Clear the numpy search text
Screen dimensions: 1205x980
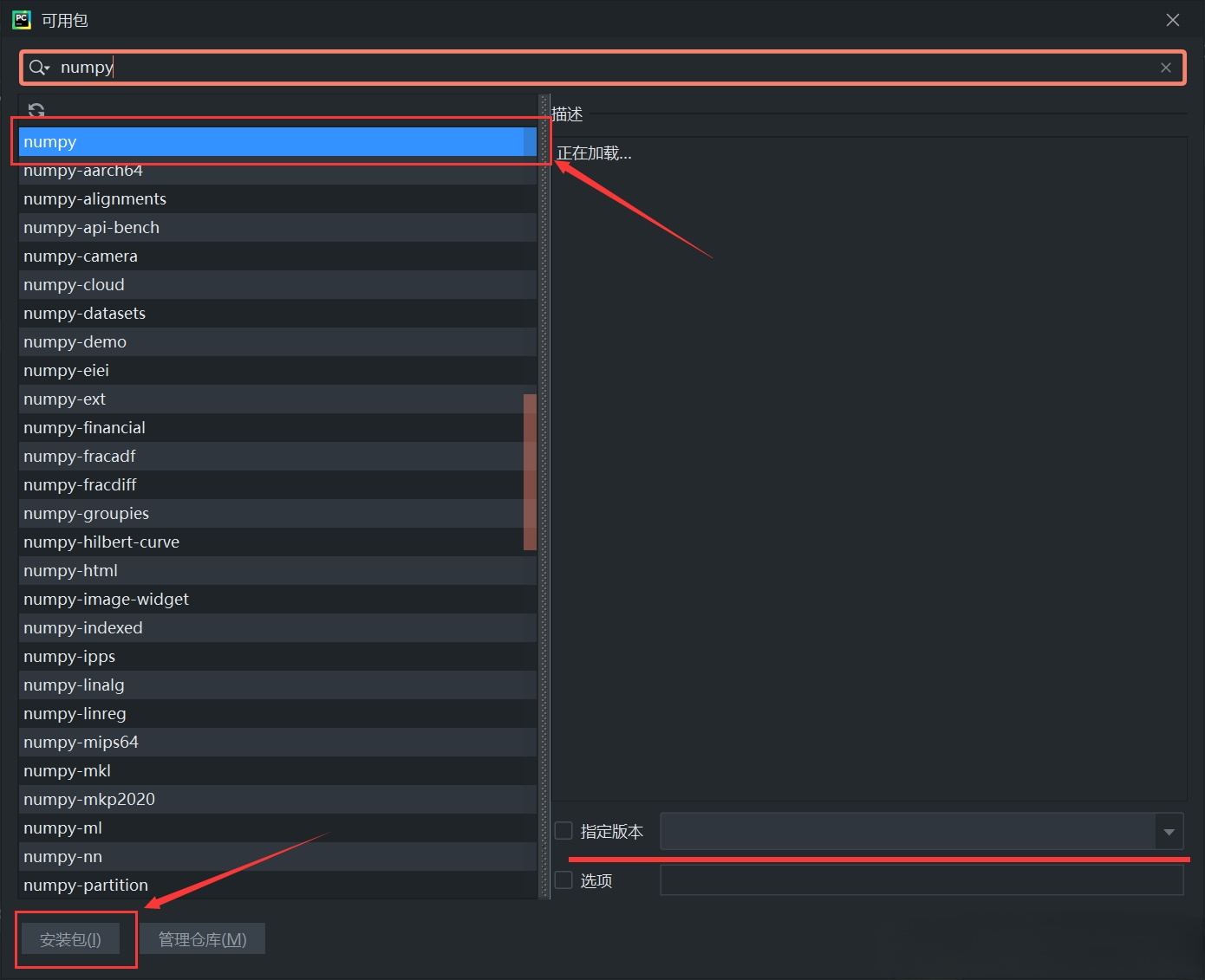pyautogui.click(x=1166, y=68)
